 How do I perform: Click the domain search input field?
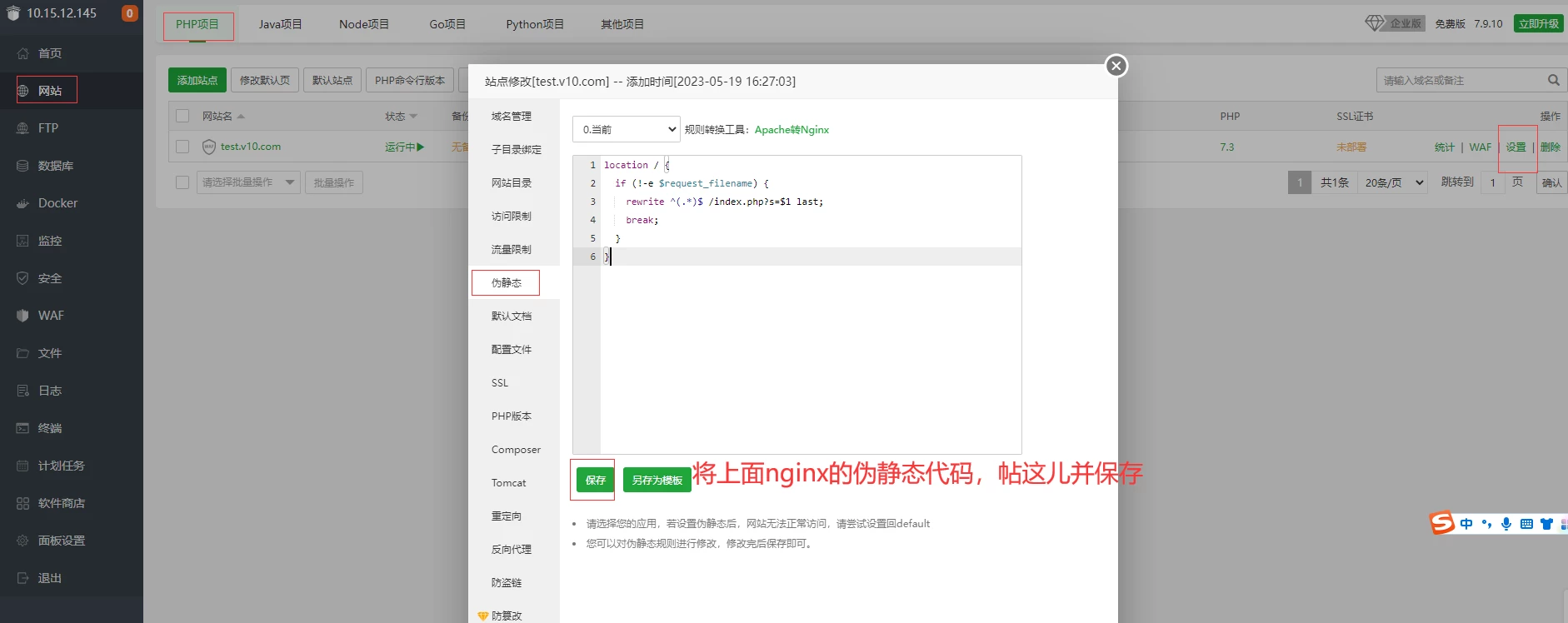click(1458, 80)
